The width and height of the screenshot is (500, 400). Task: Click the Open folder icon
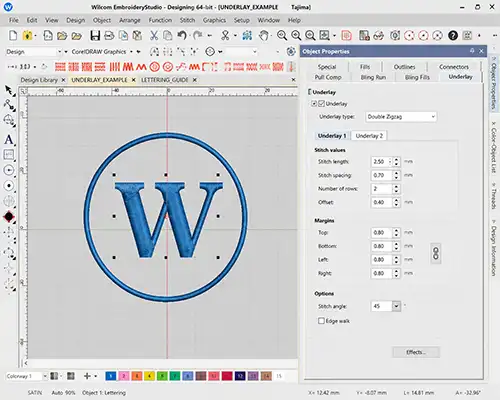click(62, 35)
